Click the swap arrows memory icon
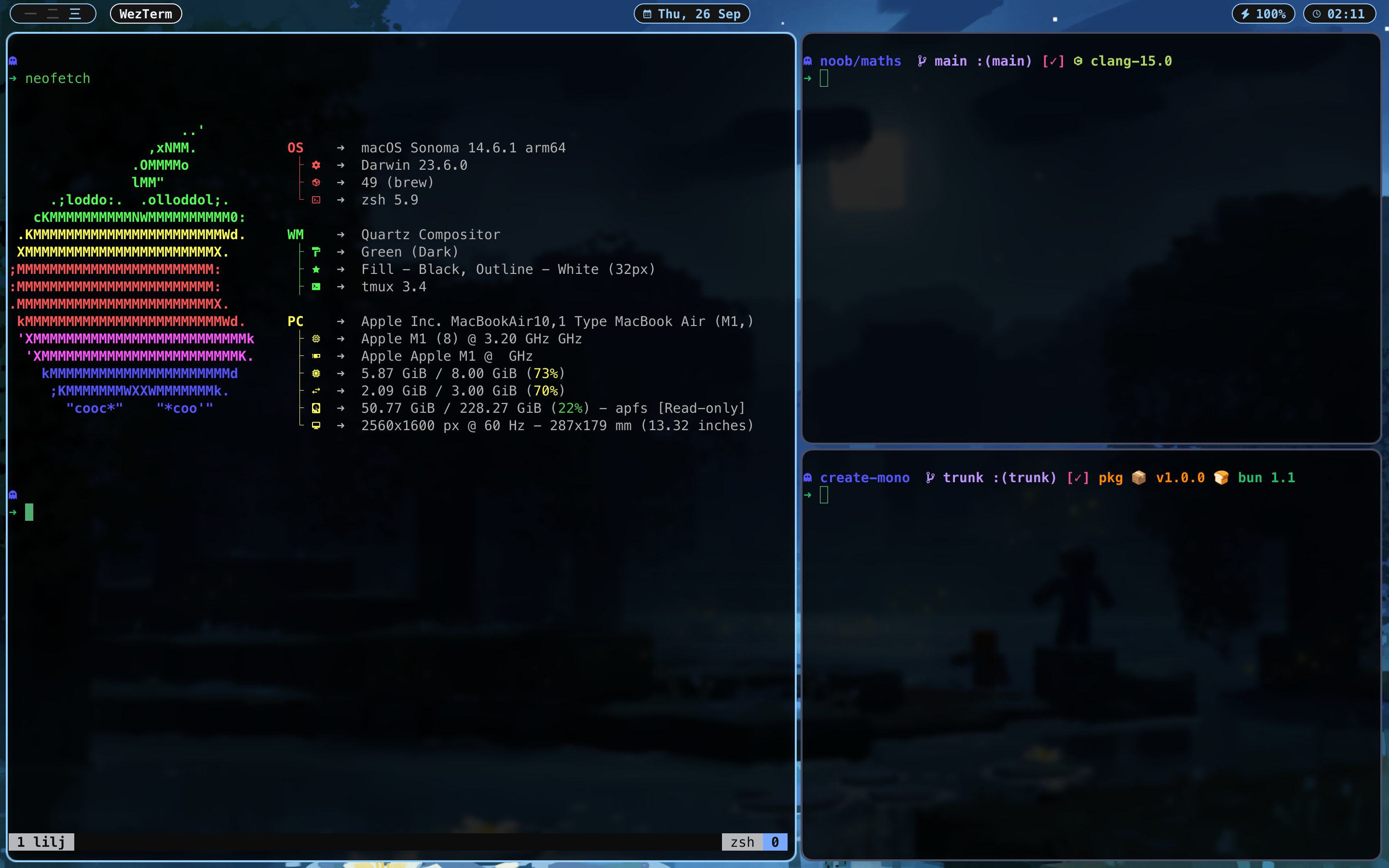Screen dimensions: 1389x868 coord(316,391)
